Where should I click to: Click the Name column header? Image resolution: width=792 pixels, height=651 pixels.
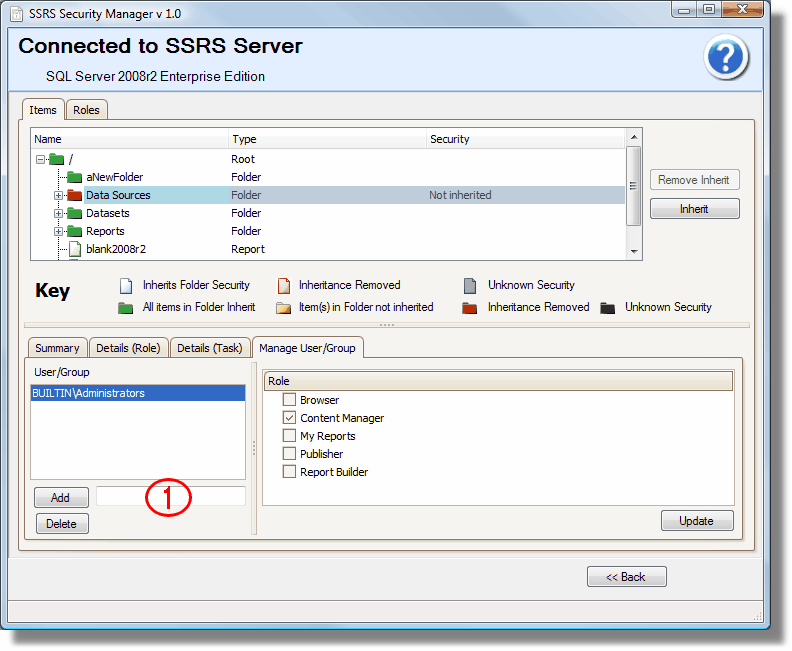point(130,139)
